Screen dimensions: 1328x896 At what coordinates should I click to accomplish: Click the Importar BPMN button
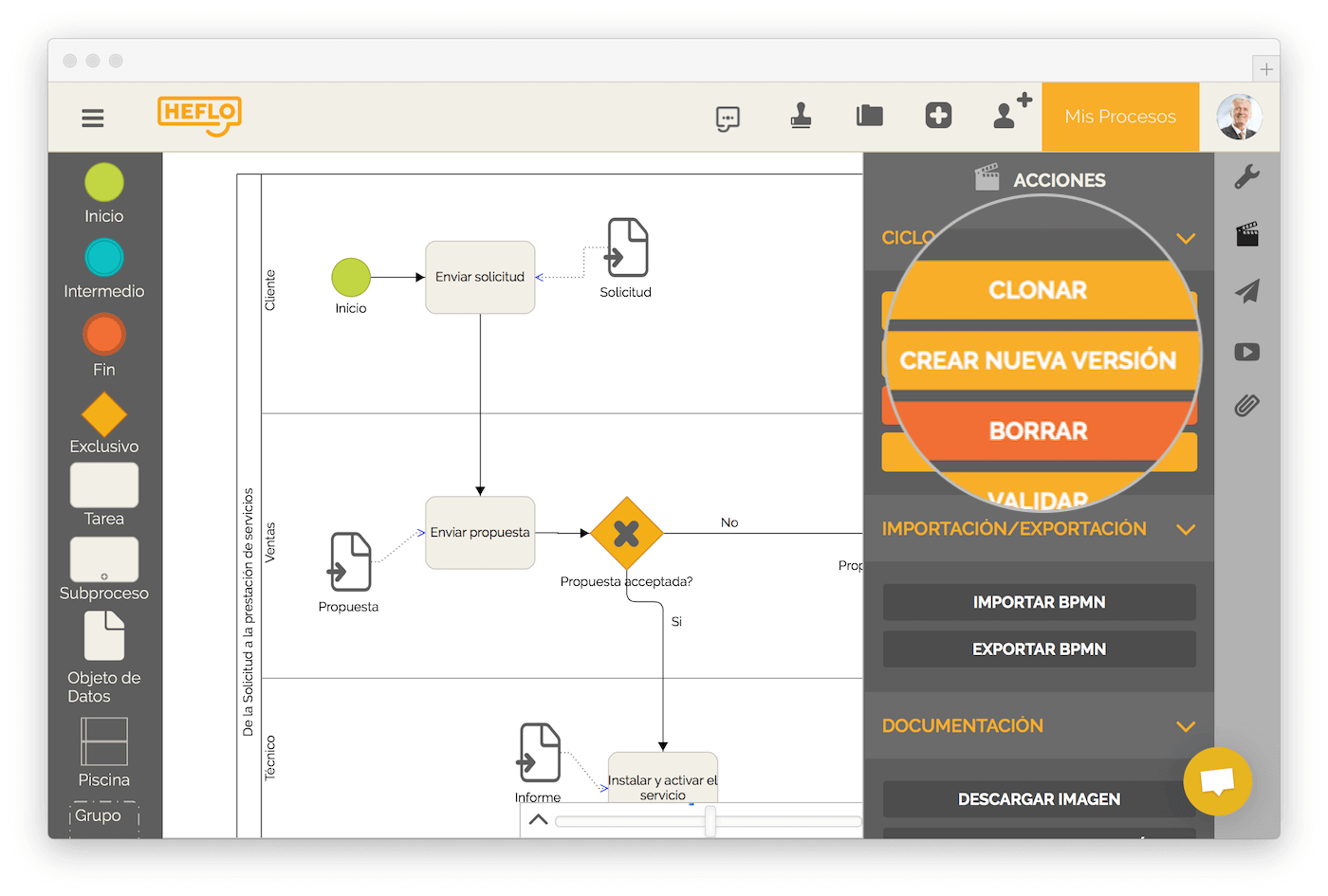1040,602
